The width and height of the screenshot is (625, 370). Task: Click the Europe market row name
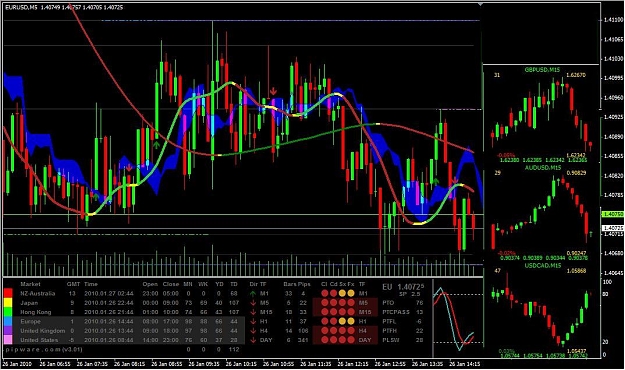[x=30, y=321]
